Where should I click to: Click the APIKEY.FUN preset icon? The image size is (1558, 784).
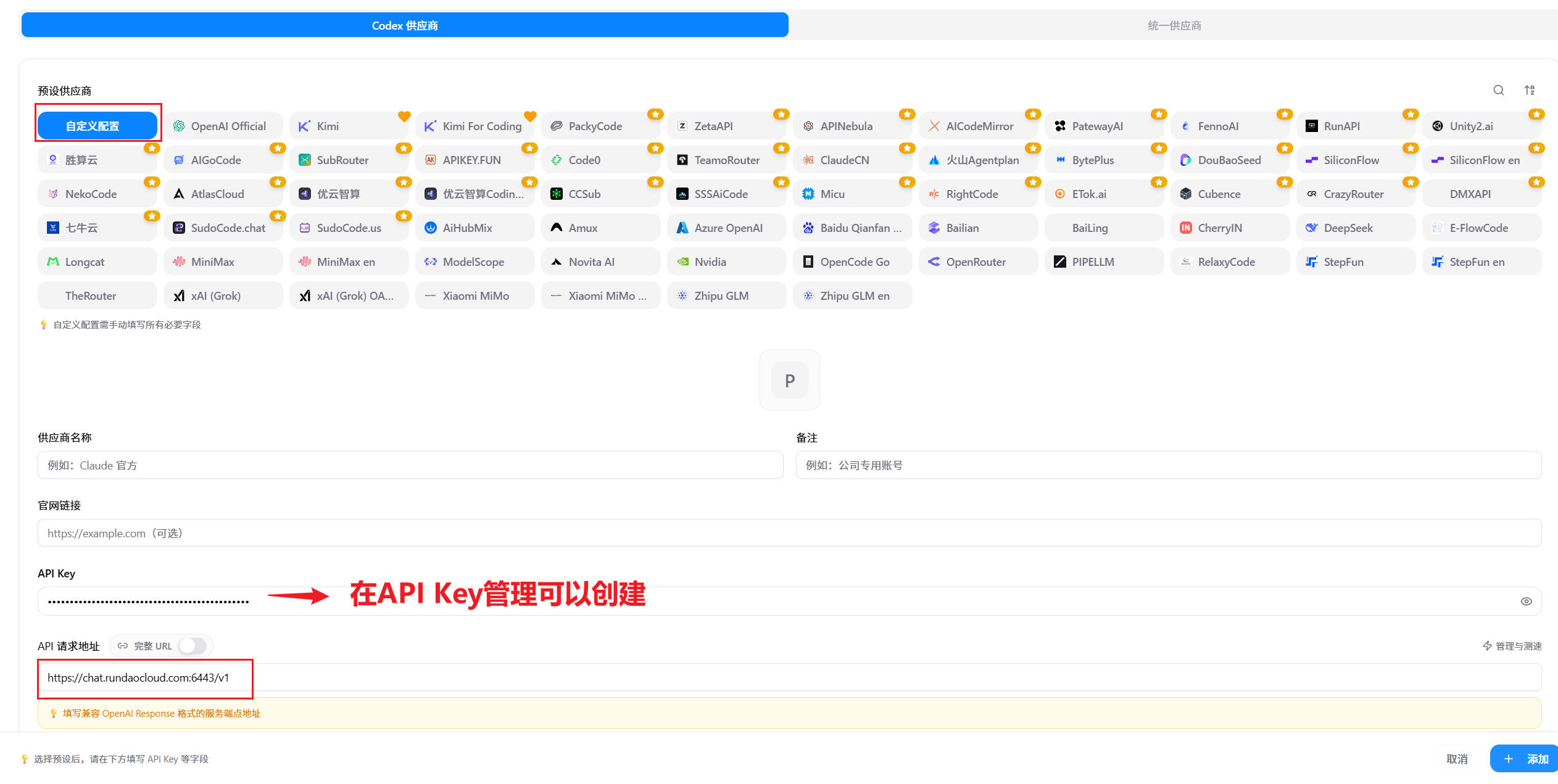pyautogui.click(x=431, y=160)
